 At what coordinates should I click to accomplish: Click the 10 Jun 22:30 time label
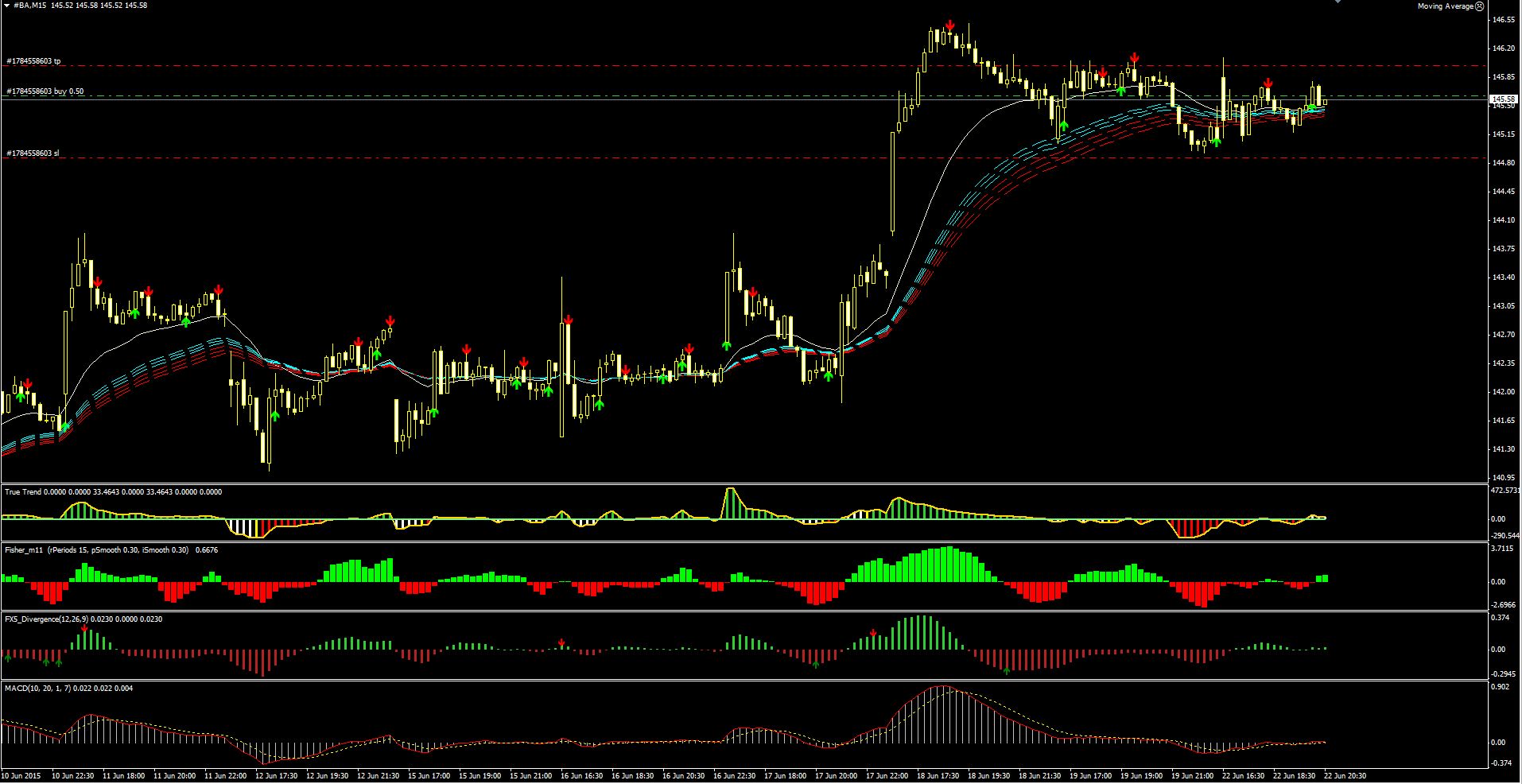click(x=73, y=775)
